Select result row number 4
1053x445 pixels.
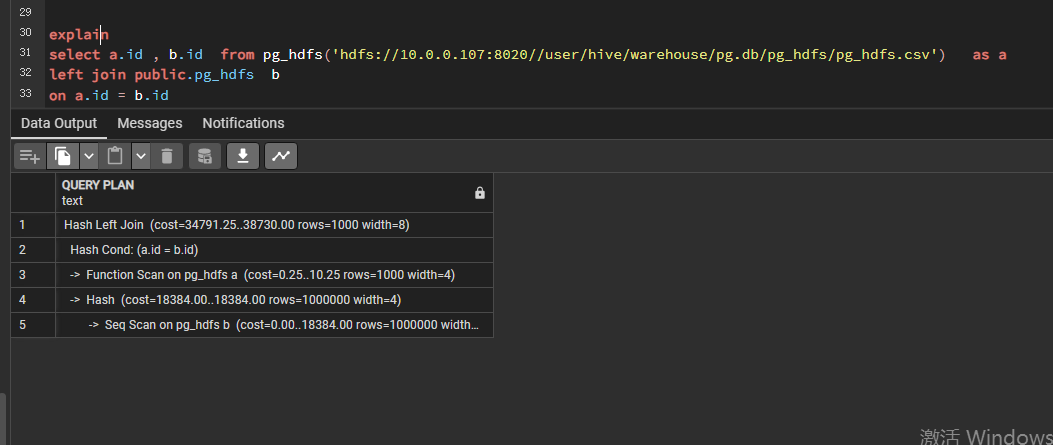(x=34, y=300)
